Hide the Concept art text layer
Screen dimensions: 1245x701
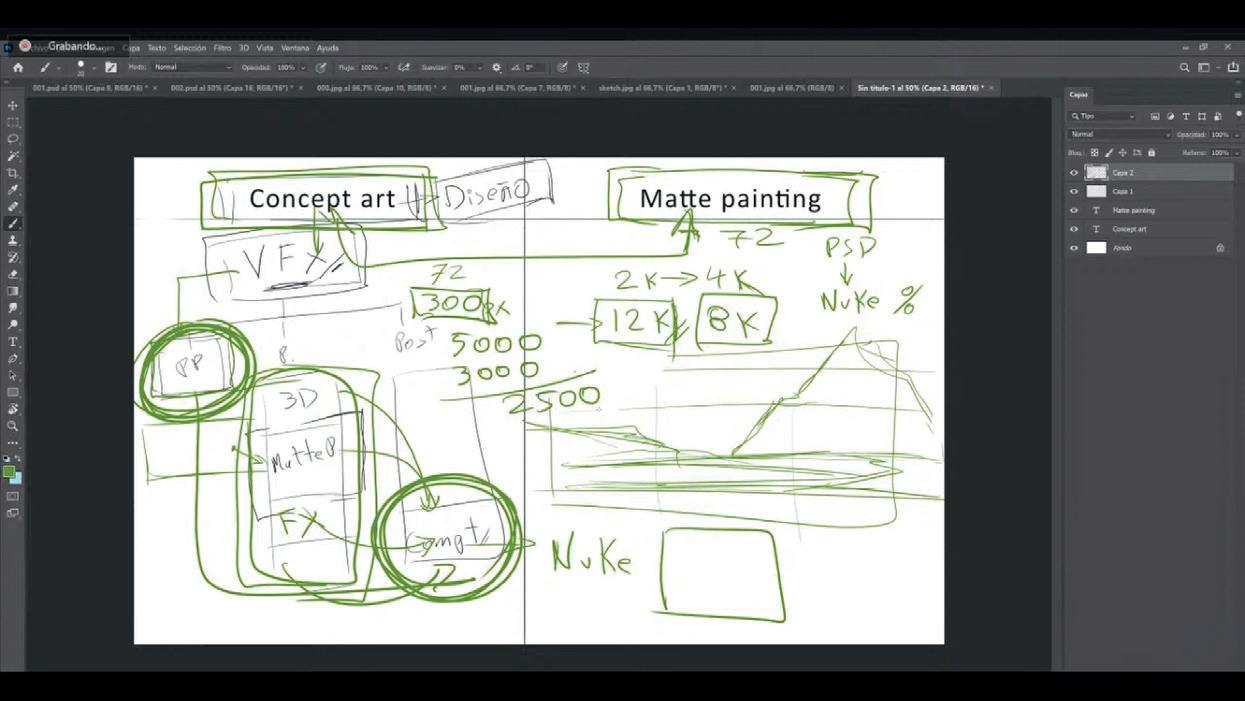[x=1074, y=229]
